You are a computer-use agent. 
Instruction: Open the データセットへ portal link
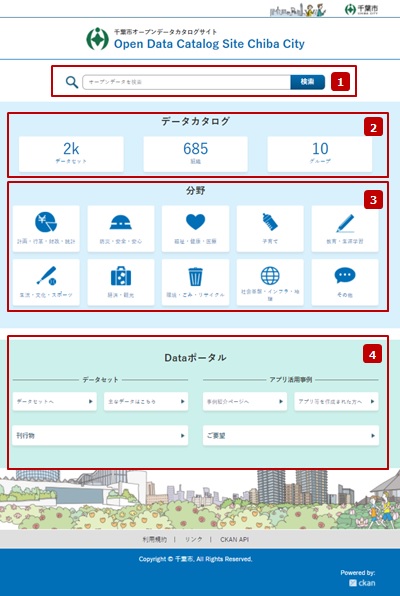(x=55, y=401)
